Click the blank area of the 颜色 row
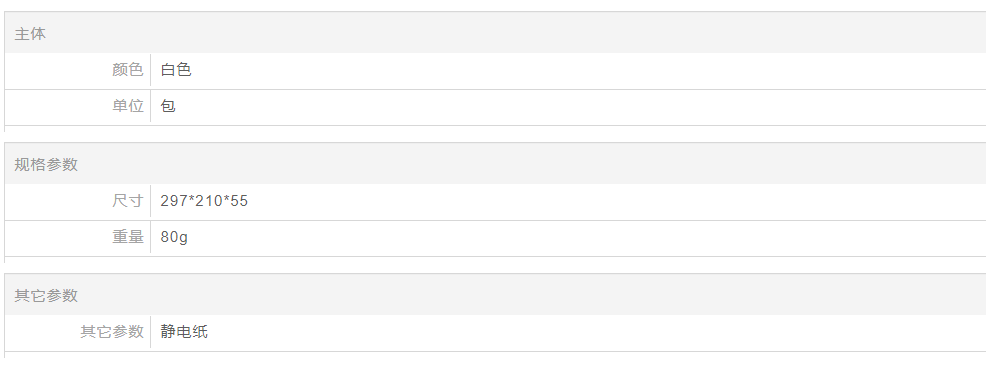 588,70
